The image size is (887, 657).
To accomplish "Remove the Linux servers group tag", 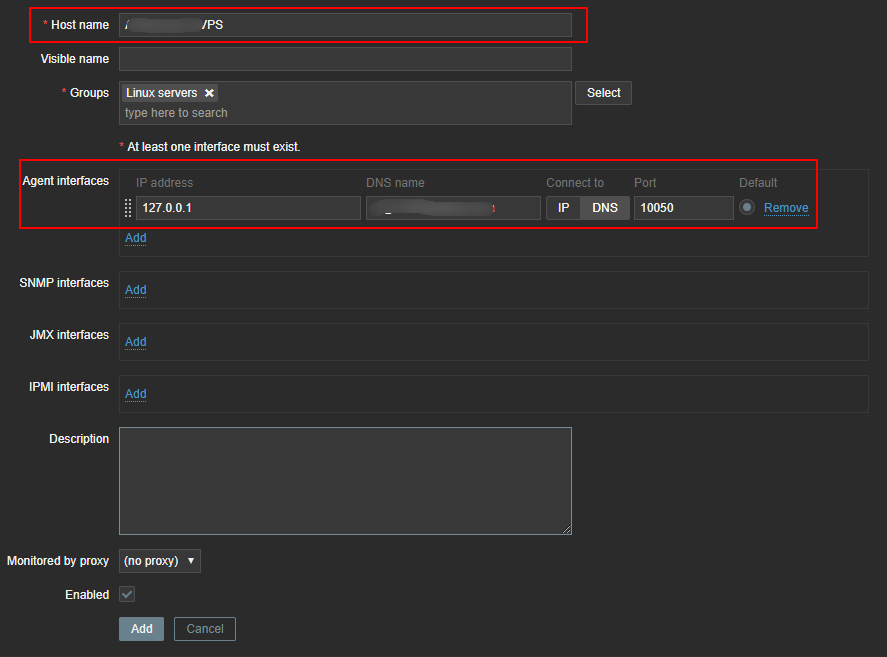I will click(x=209, y=93).
